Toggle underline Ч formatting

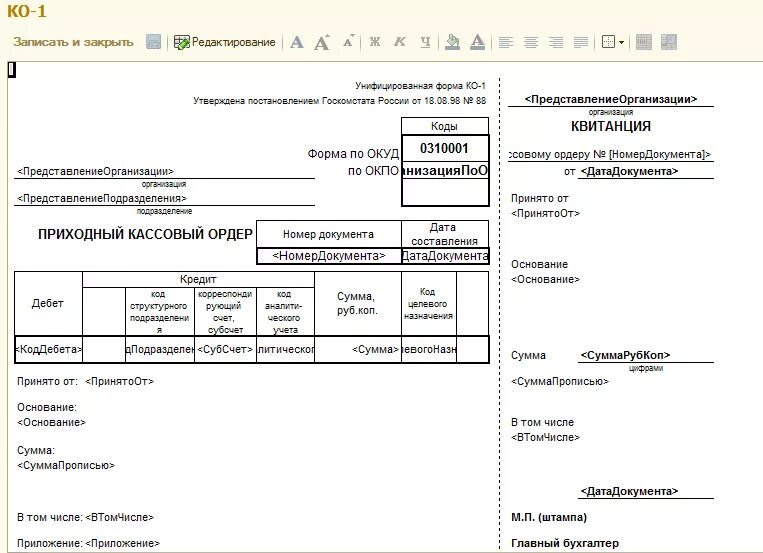(x=425, y=42)
